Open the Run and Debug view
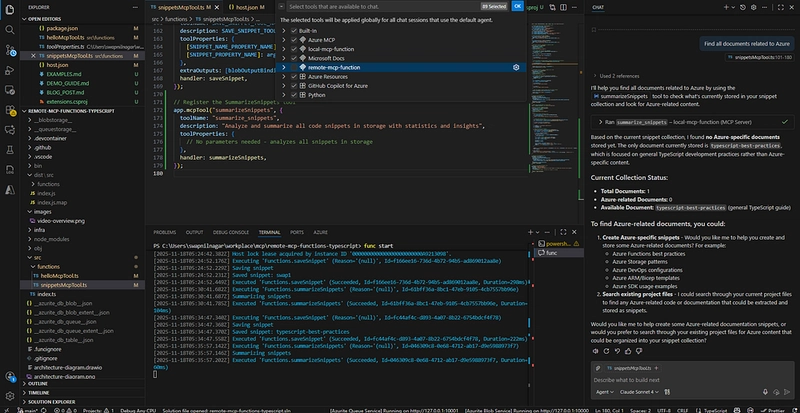This screenshot has width=800, height=413. click(9, 69)
